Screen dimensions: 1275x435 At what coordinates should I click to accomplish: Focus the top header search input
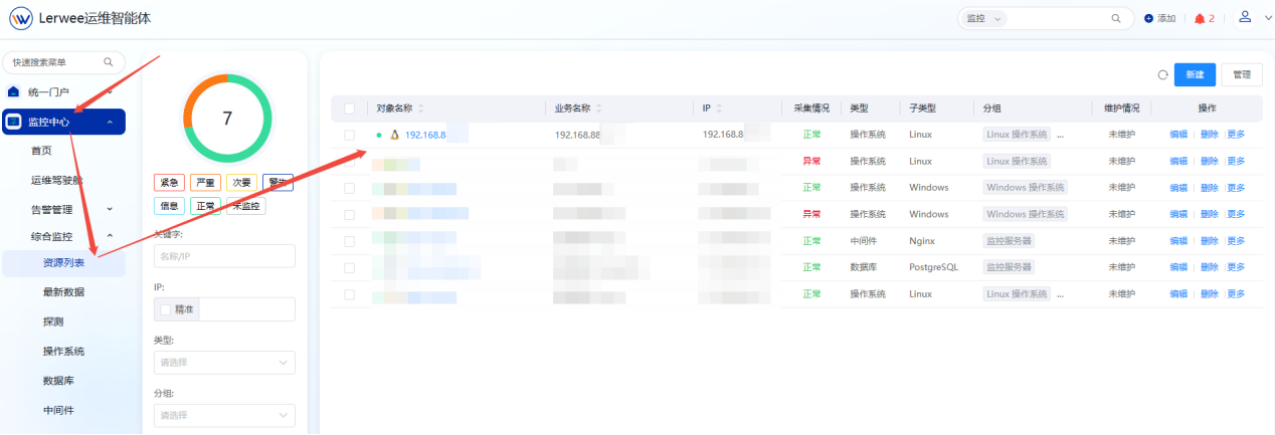[1058, 19]
